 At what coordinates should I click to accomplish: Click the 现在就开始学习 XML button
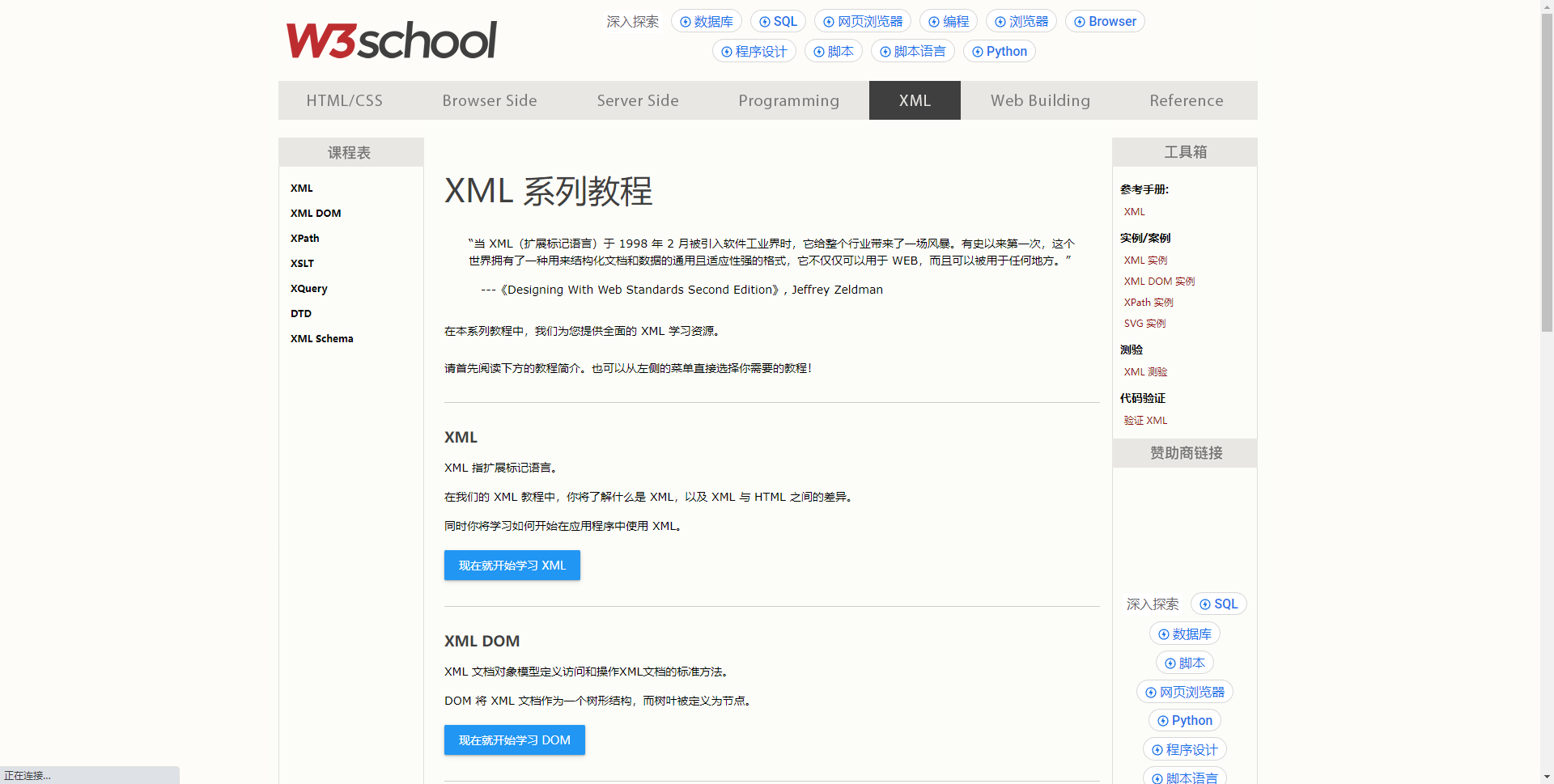512,566
